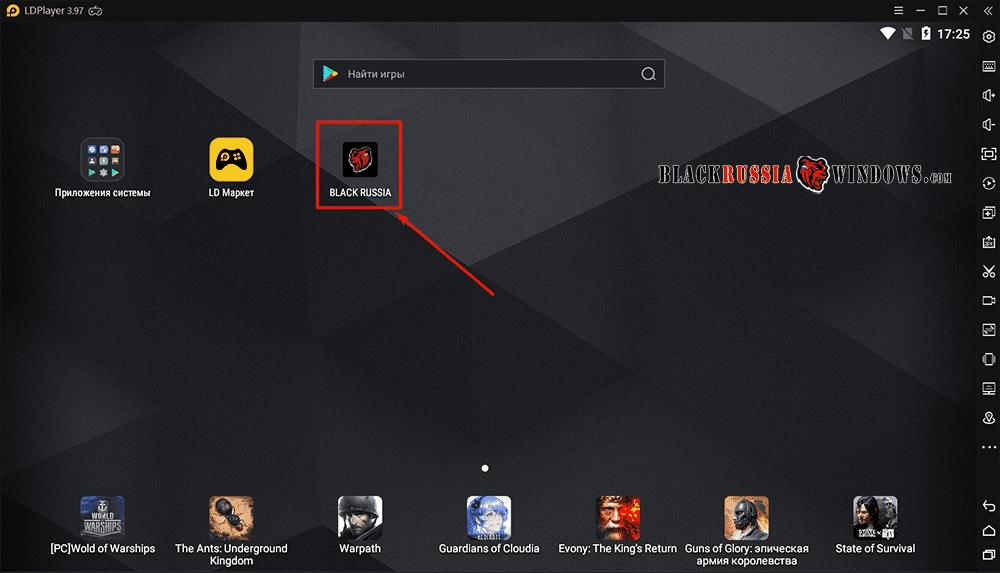Take screenshot with scissors icon
This screenshot has height=573, width=1000.
coord(989,272)
